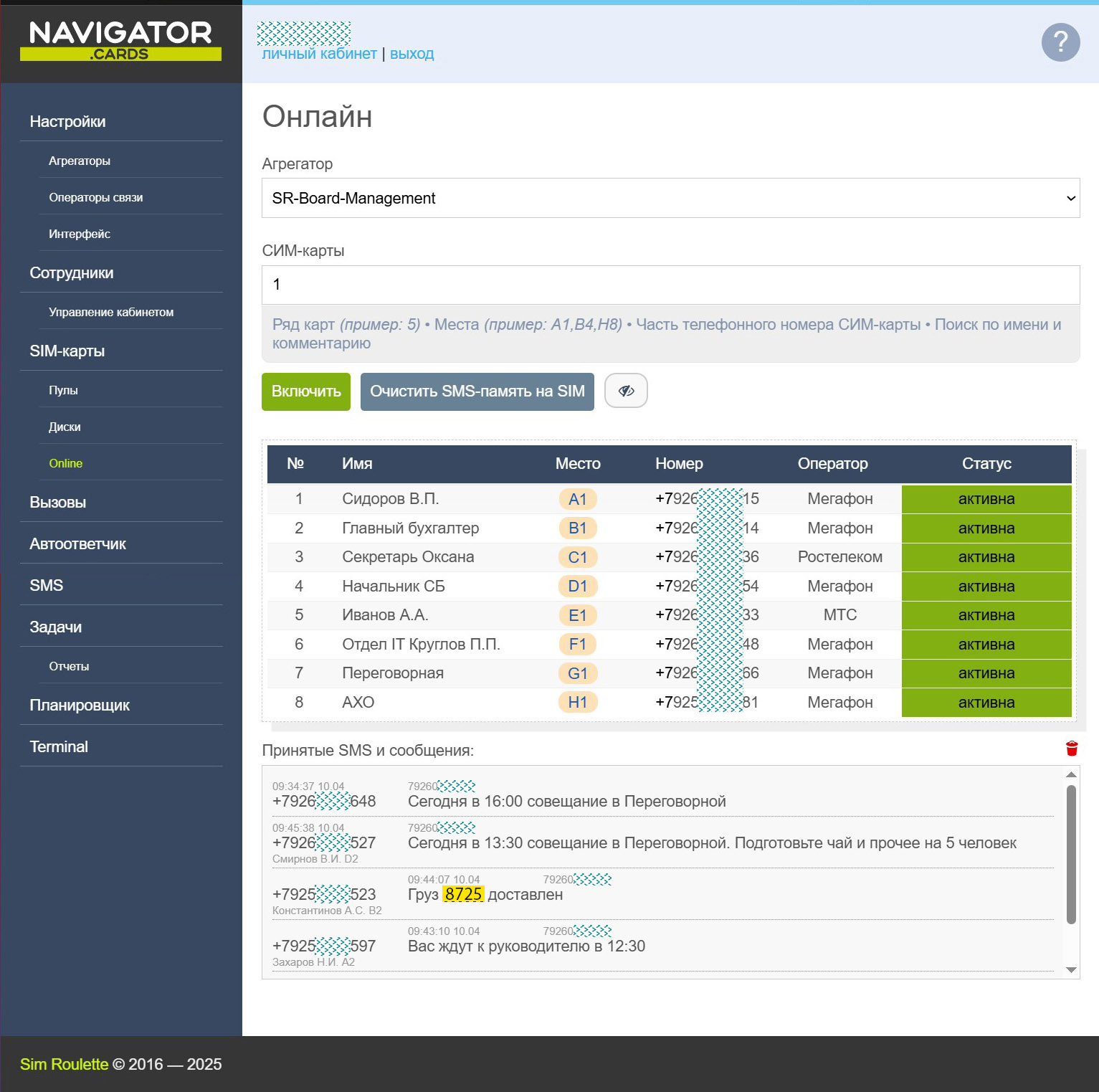The image size is (1099, 1092).
Task: Click into the СИМ-карты input field
Action: [670, 285]
